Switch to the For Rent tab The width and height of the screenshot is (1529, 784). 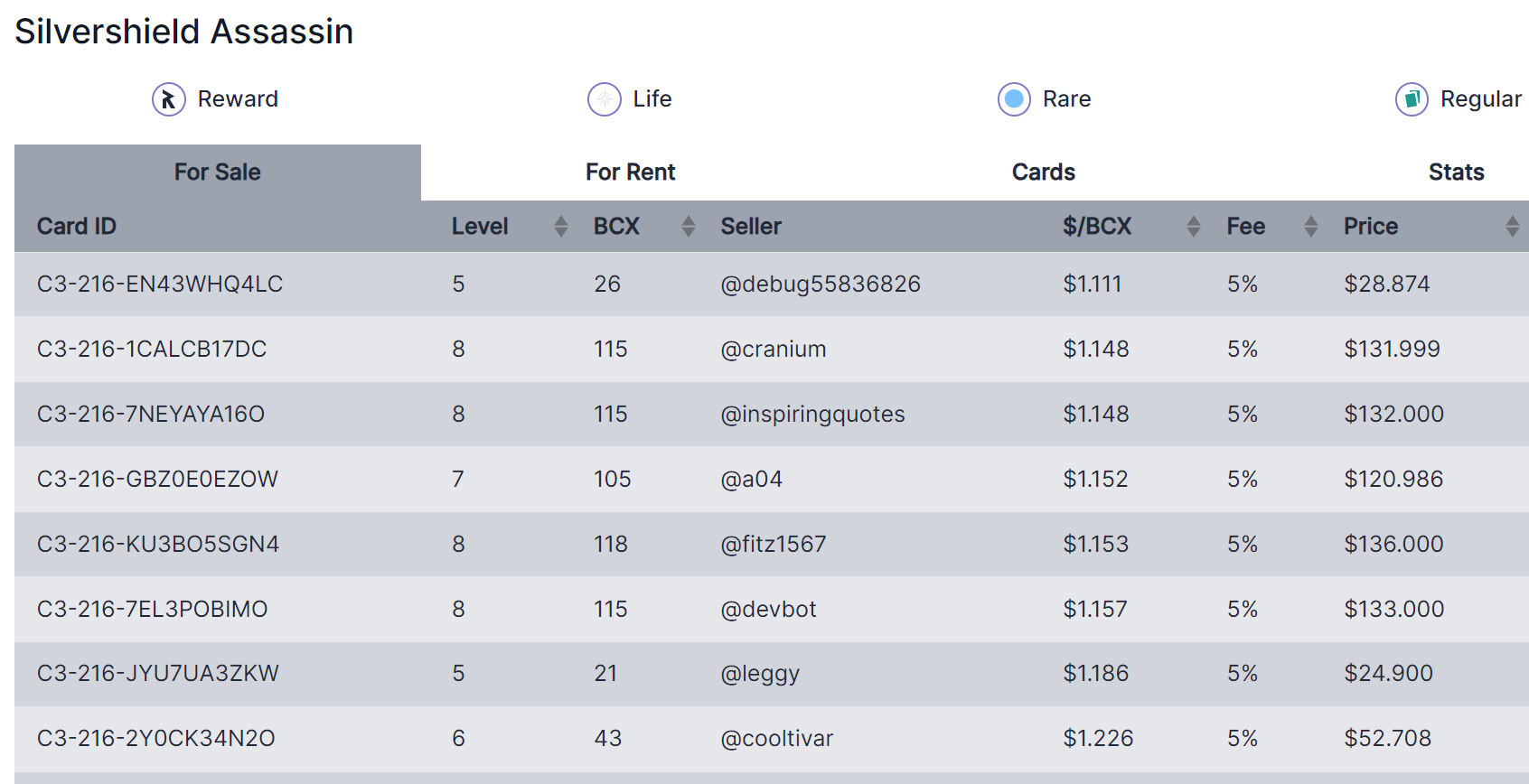(630, 173)
